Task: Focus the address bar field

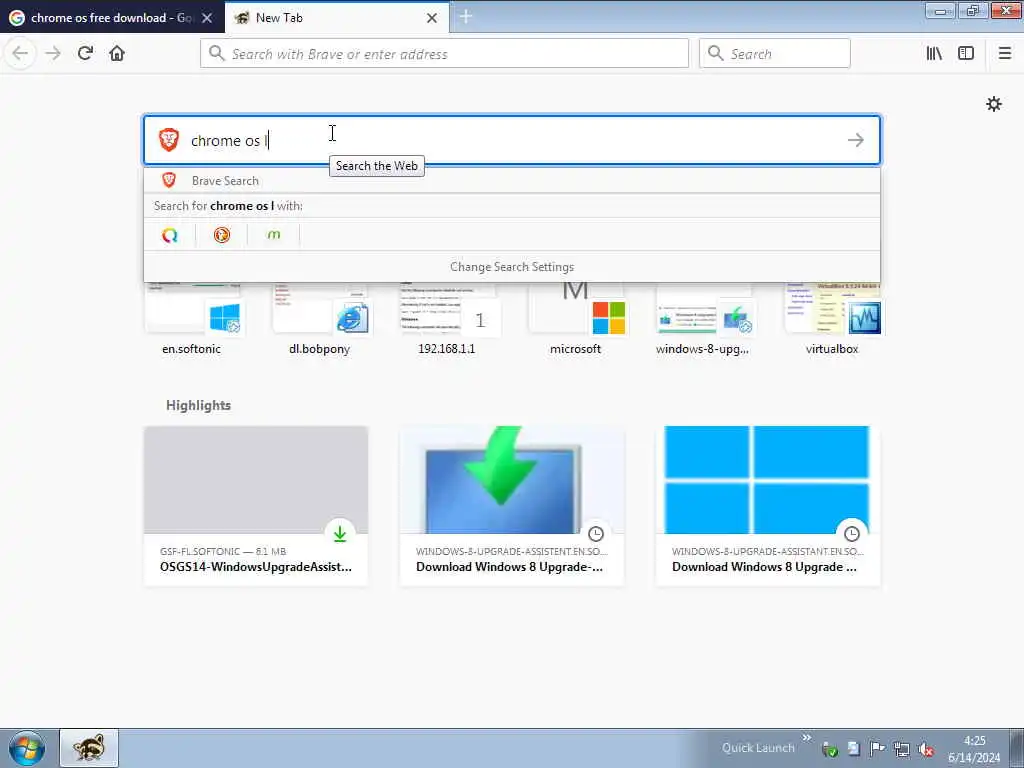Action: point(444,54)
